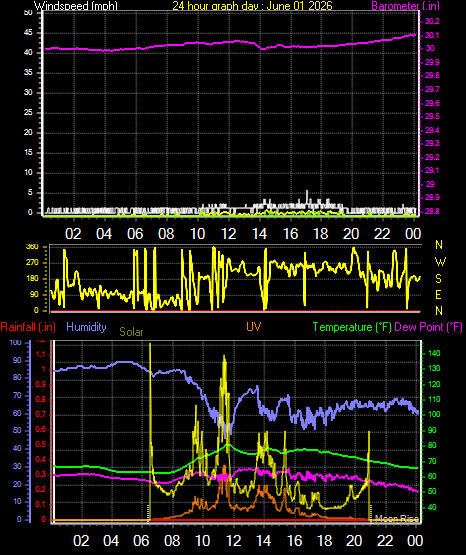
Task: Select 0.9 on the rainfall axis
Action: [40, 384]
